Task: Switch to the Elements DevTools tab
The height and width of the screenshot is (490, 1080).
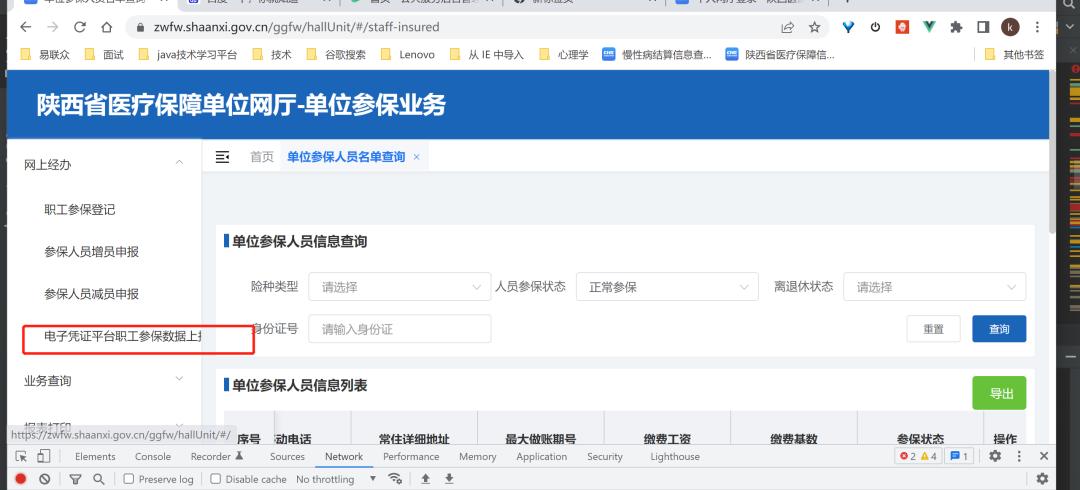Action: [x=95, y=456]
